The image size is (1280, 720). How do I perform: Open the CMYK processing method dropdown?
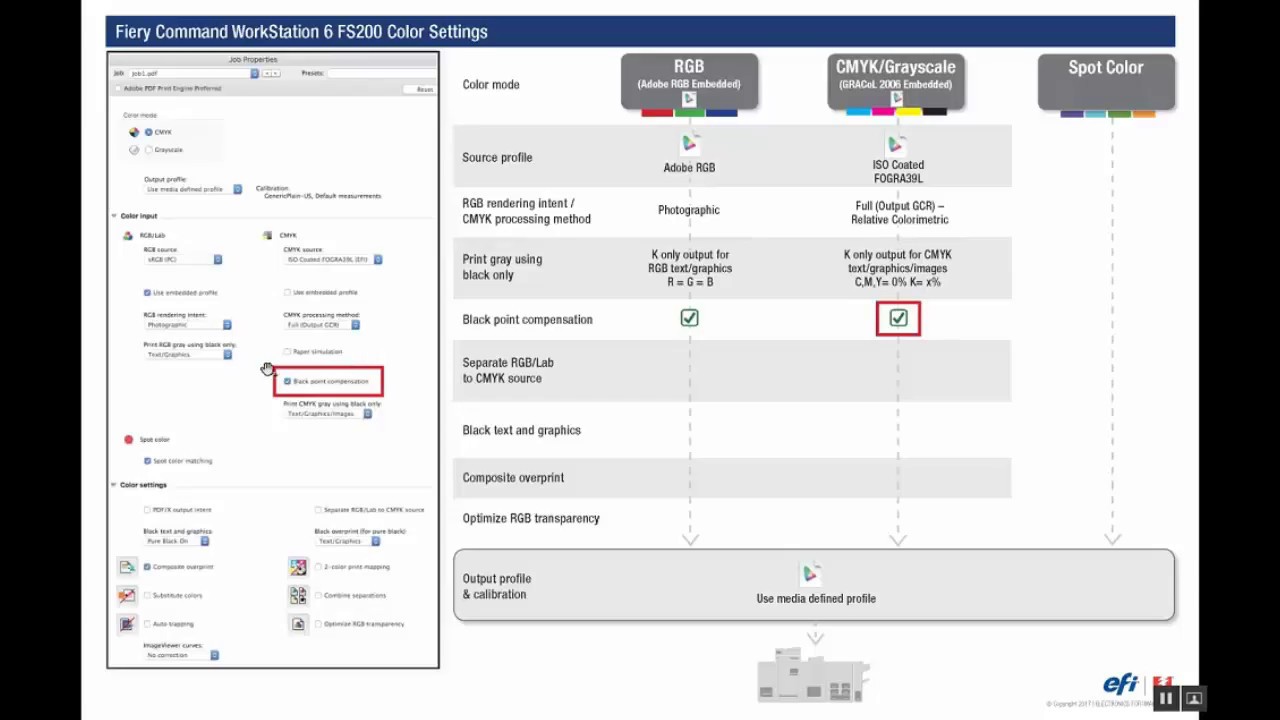coord(322,325)
